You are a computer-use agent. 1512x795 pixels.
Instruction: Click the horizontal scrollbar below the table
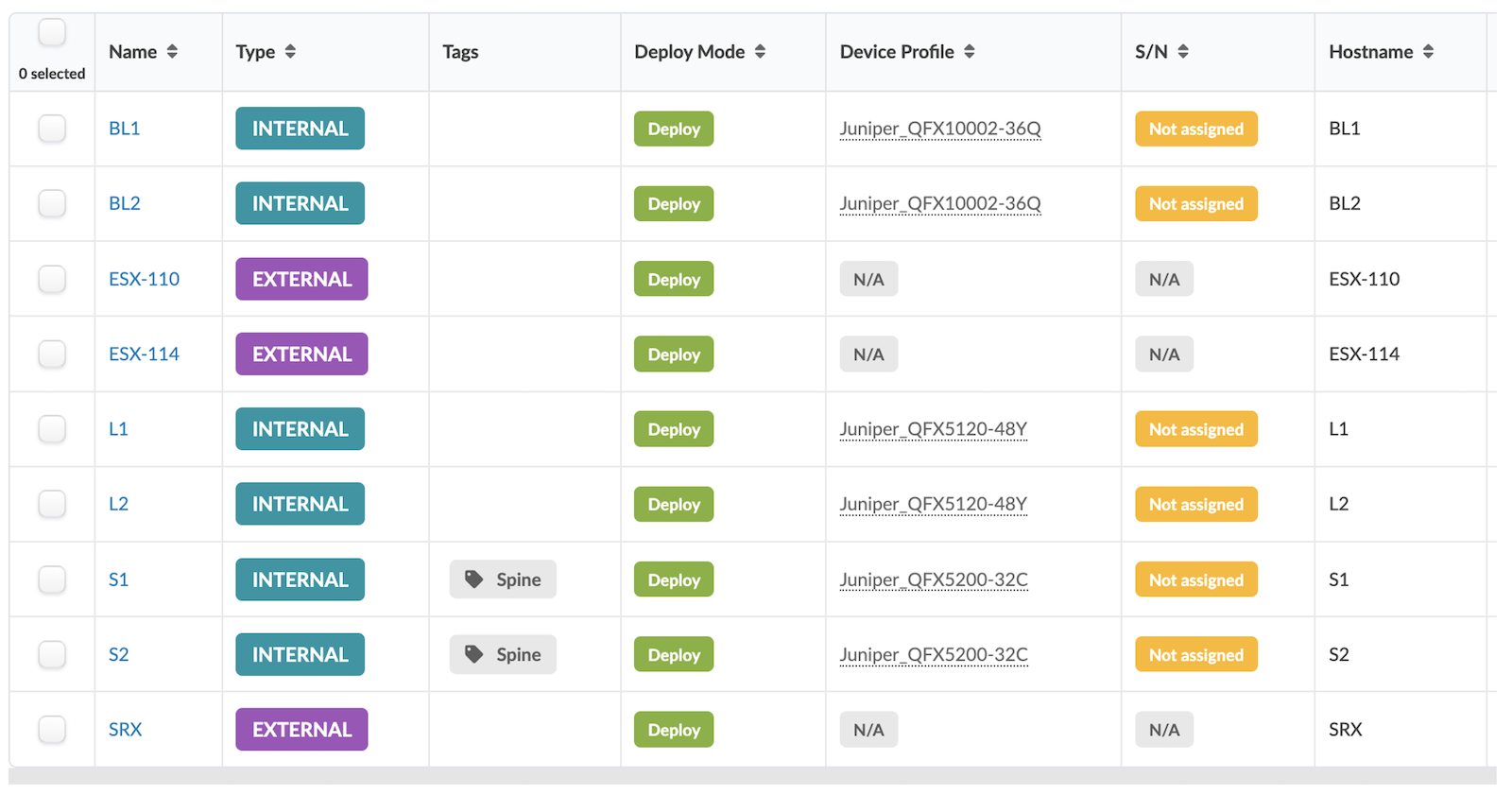[752, 776]
